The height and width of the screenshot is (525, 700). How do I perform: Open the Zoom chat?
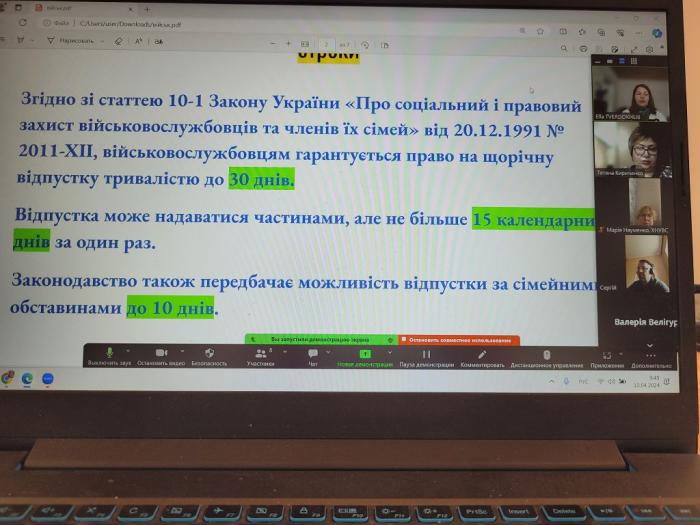[313, 353]
